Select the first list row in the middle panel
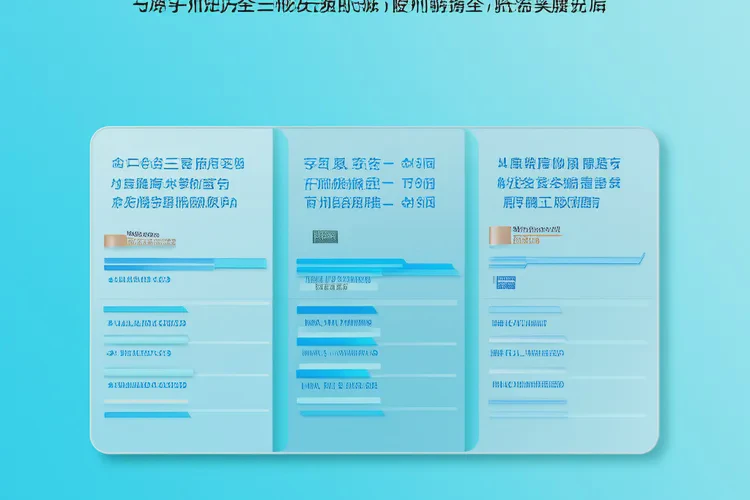 (337, 323)
